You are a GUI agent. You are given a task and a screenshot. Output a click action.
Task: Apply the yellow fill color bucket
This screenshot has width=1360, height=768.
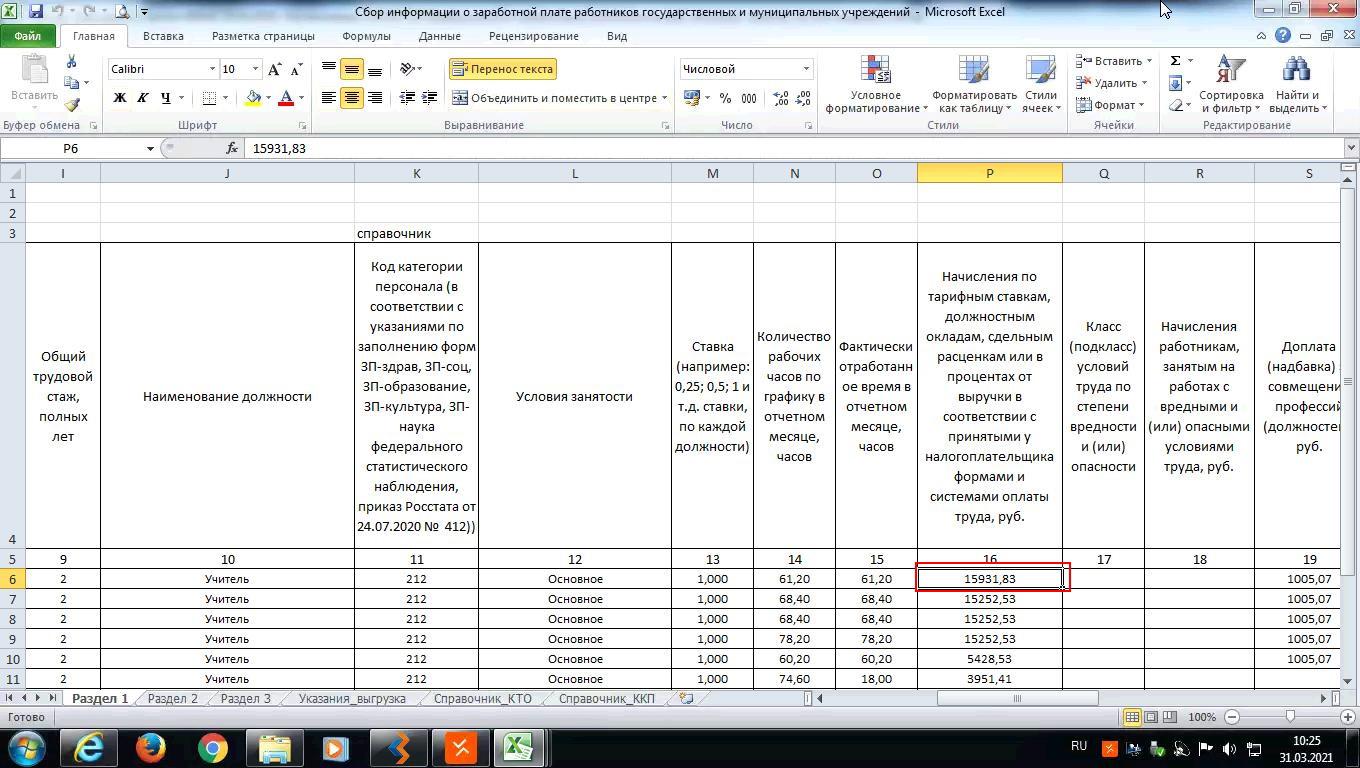[x=253, y=98]
